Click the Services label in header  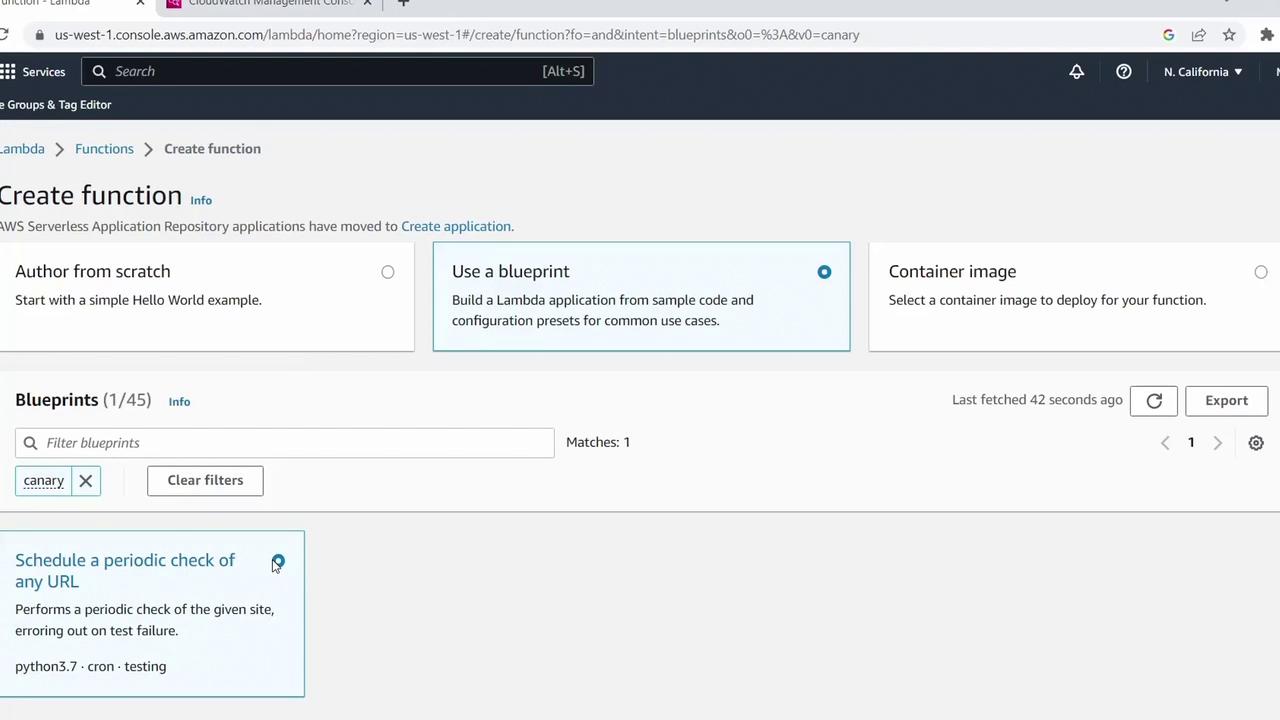(x=44, y=72)
